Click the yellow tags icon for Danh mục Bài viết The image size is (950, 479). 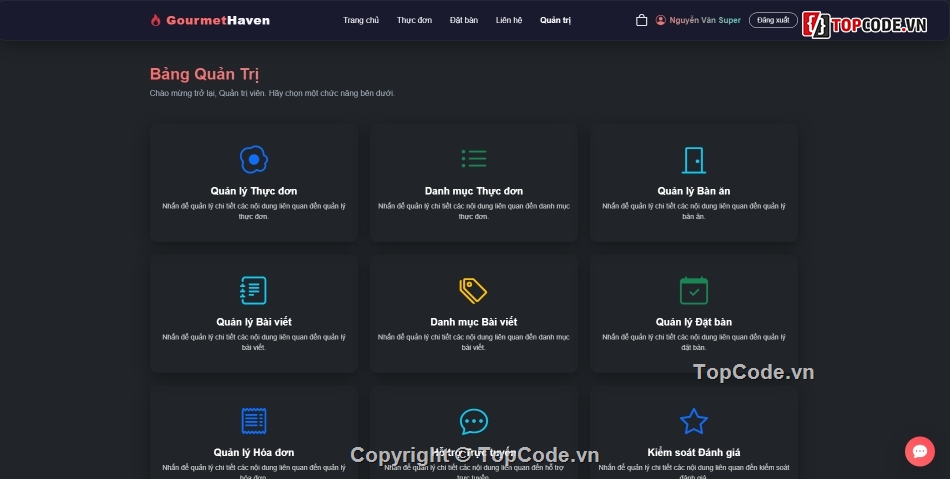click(x=473, y=290)
